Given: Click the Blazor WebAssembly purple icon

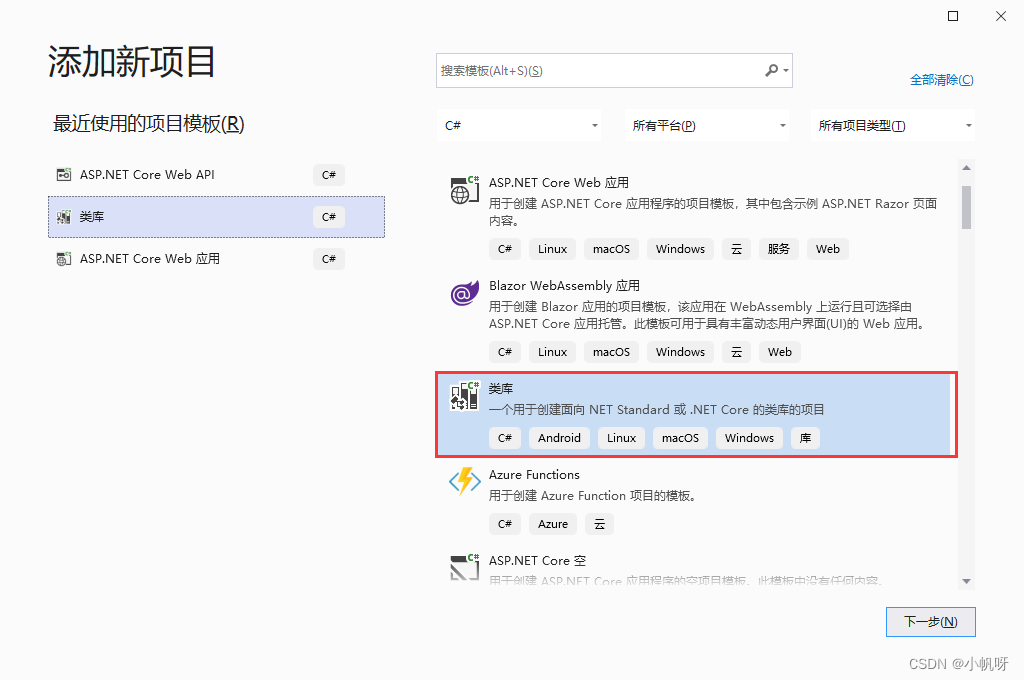Looking at the screenshot, I should pos(464,293).
